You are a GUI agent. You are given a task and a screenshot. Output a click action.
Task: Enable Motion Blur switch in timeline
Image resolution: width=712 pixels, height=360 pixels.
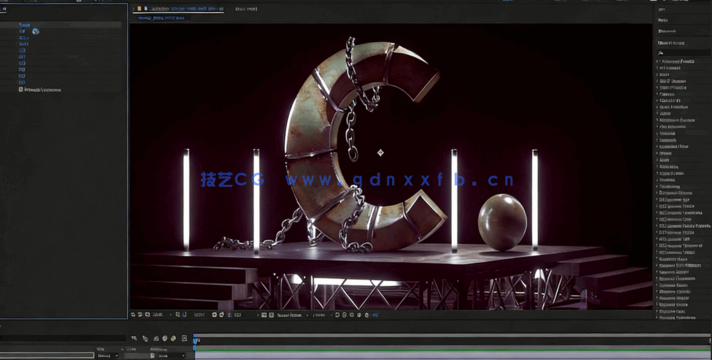pyautogui.click(x=173, y=338)
